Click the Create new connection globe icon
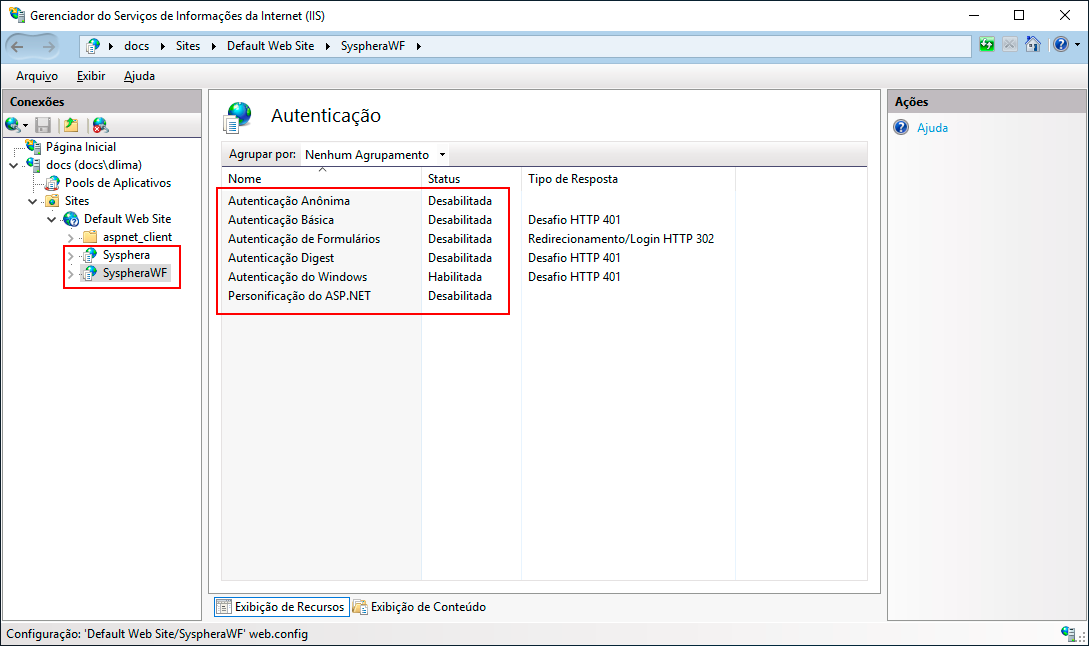This screenshot has height=646, width=1089. click(13, 125)
